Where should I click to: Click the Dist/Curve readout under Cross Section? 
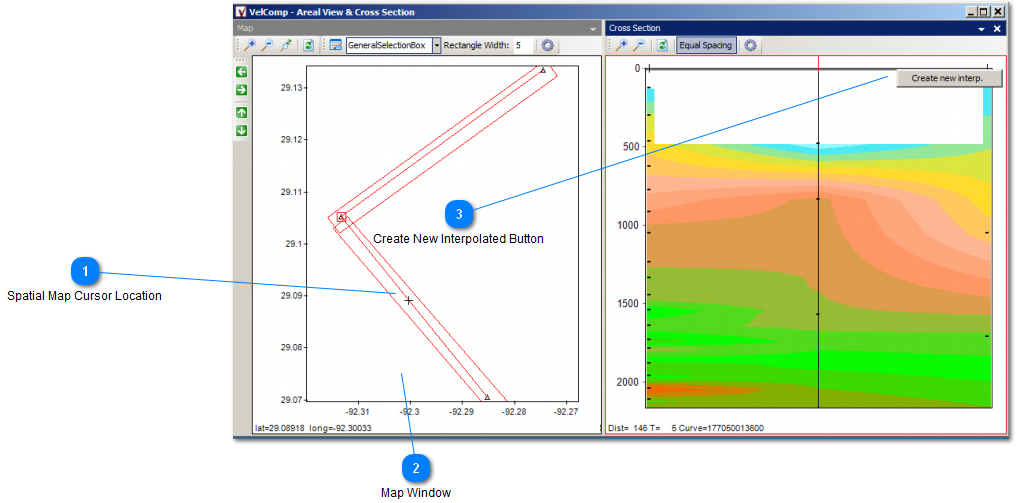[x=686, y=428]
